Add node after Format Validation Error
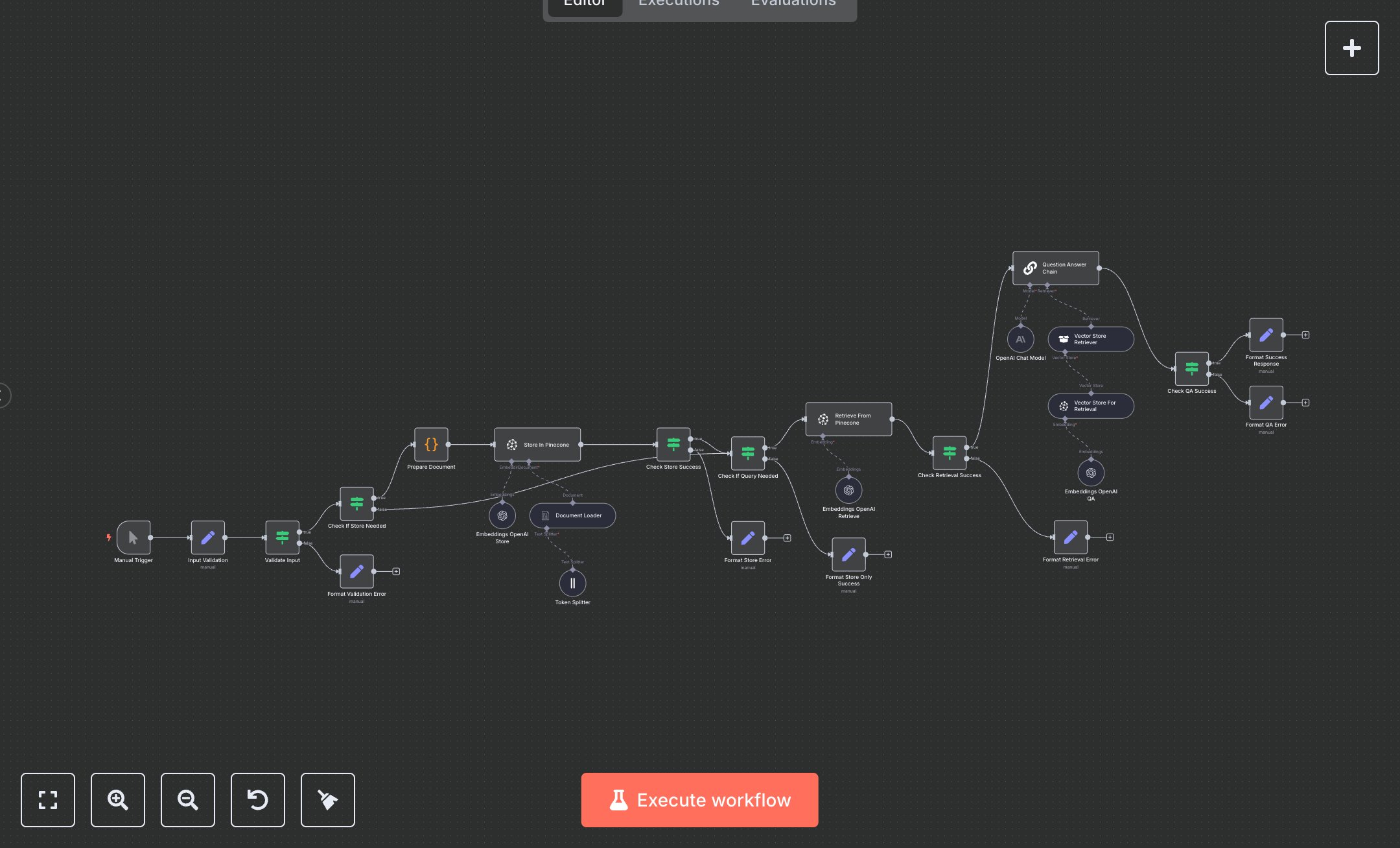The height and width of the screenshot is (848, 1400). coord(396,571)
